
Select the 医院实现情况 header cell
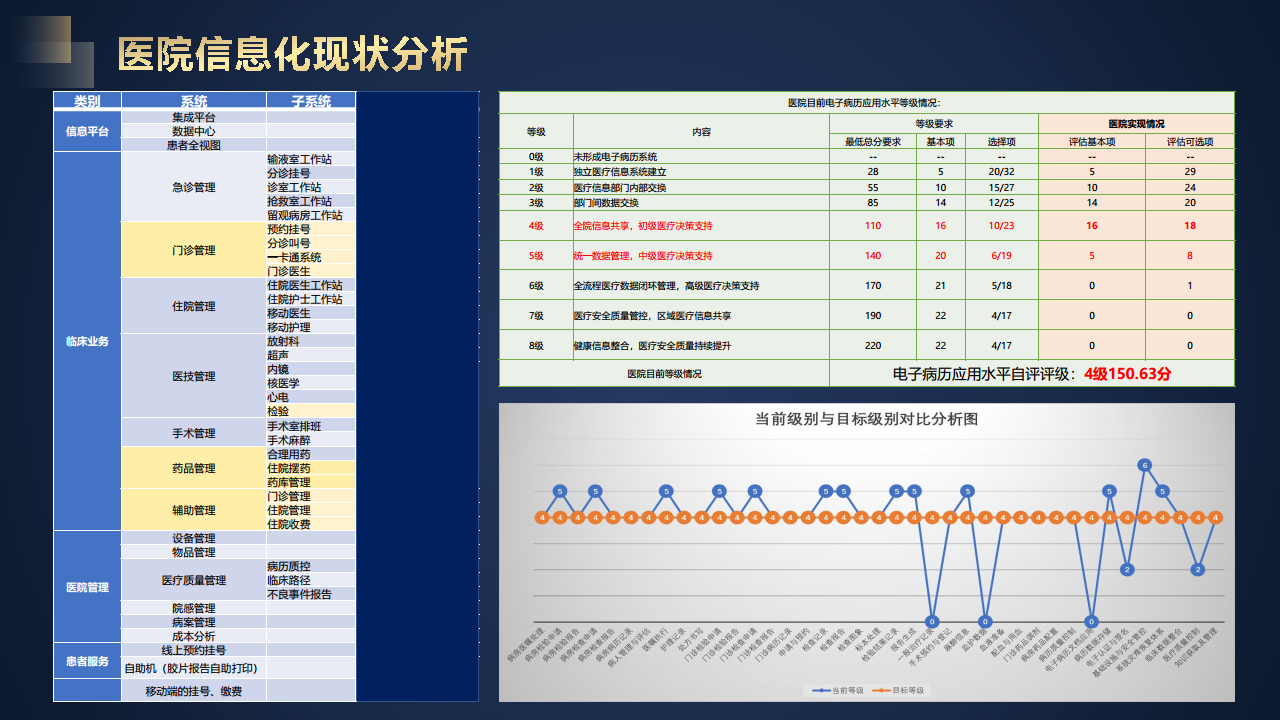(x=1137, y=124)
